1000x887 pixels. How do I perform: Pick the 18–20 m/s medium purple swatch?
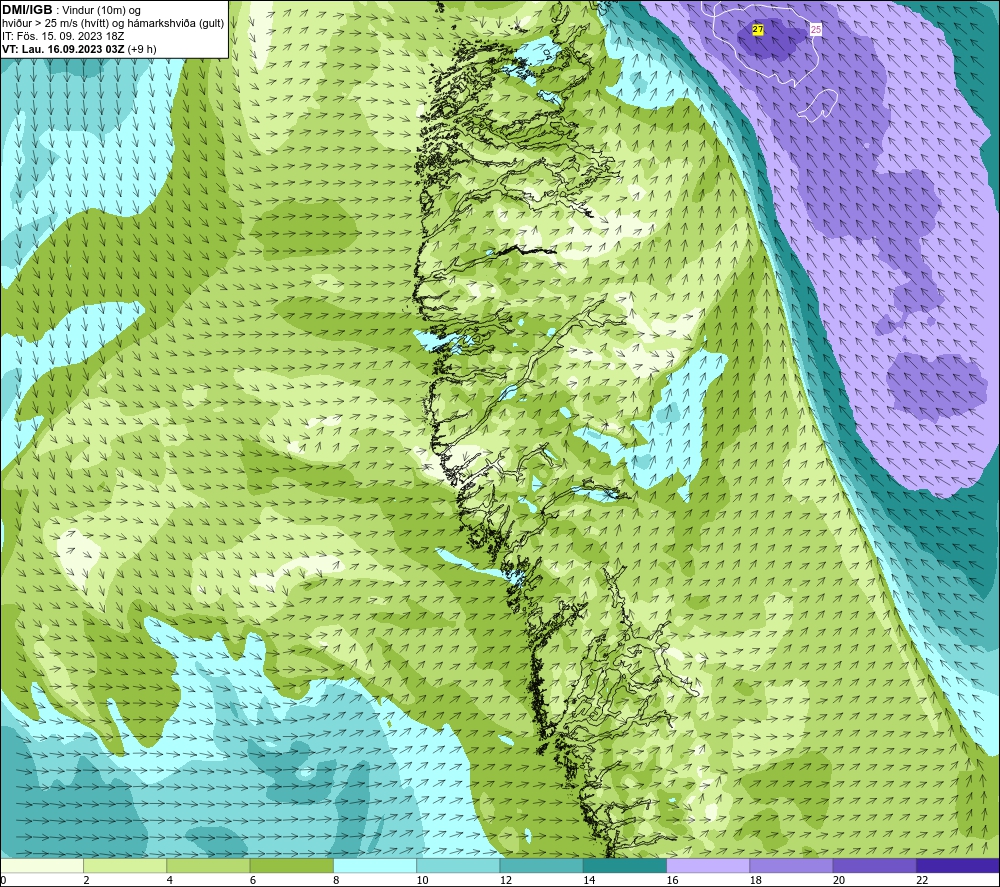point(791,866)
